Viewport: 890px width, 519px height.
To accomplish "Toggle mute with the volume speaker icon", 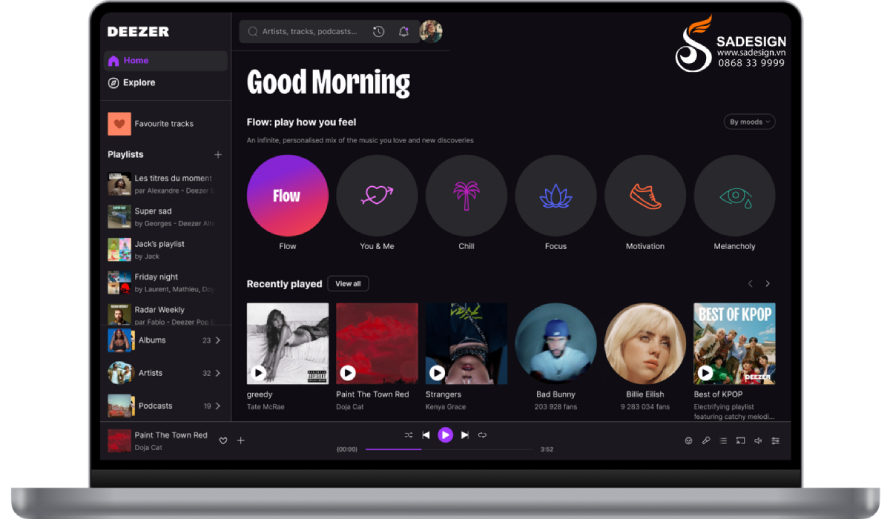I will [x=758, y=441].
